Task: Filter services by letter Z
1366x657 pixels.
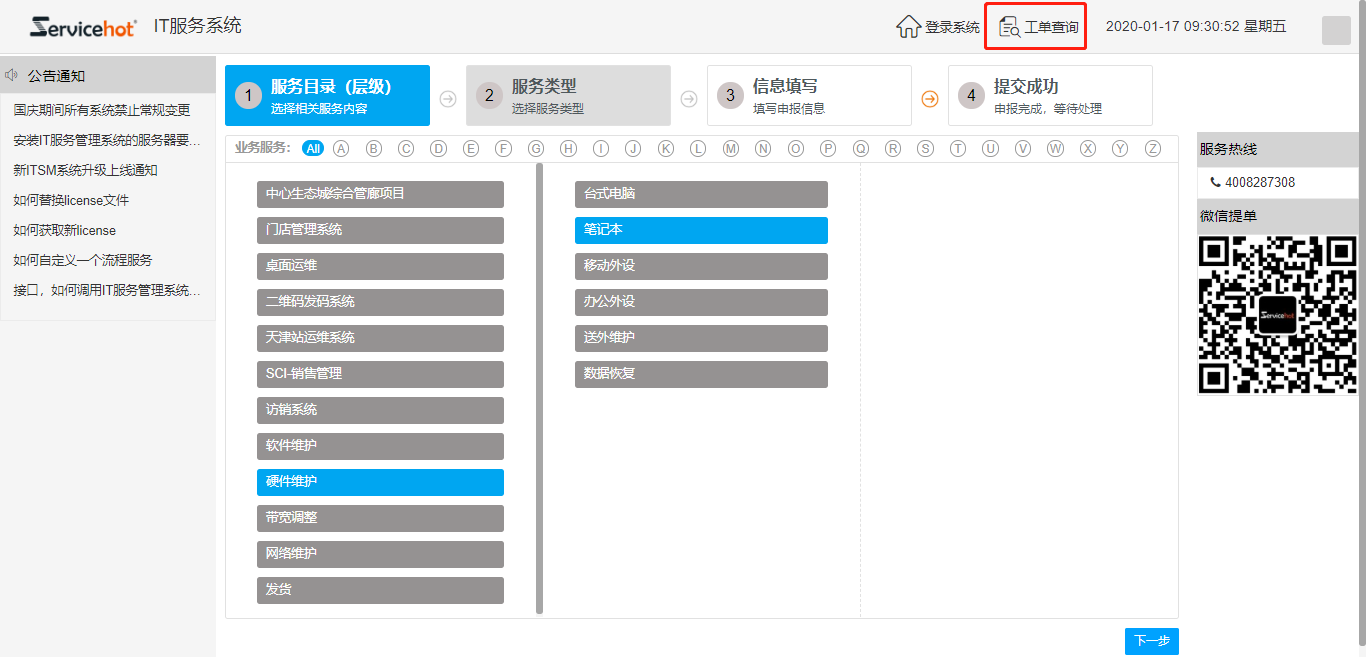Action: coord(1152,148)
